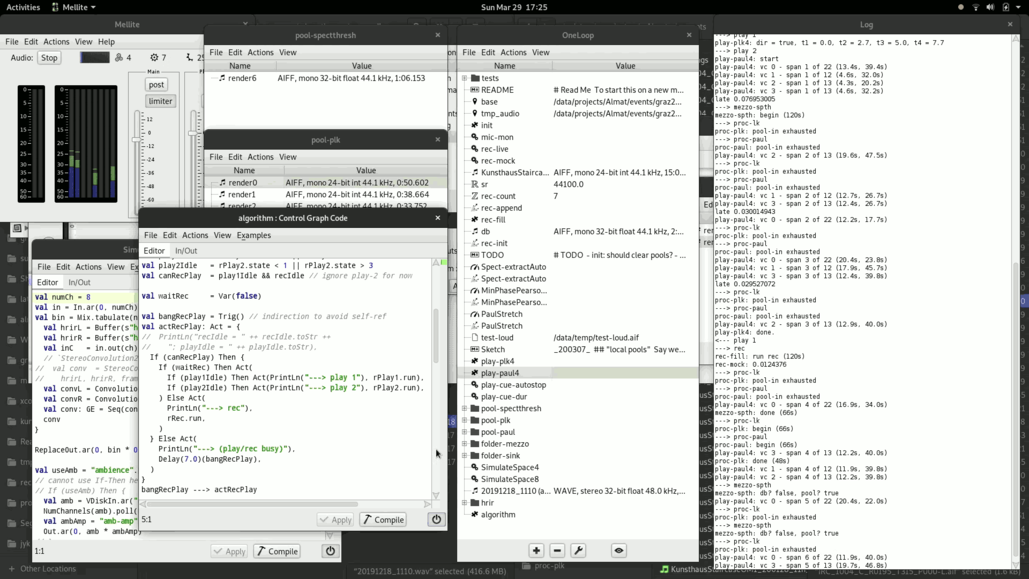
Task: Toggle the limiter button in Mellite mixer
Action: click(x=160, y=101)
